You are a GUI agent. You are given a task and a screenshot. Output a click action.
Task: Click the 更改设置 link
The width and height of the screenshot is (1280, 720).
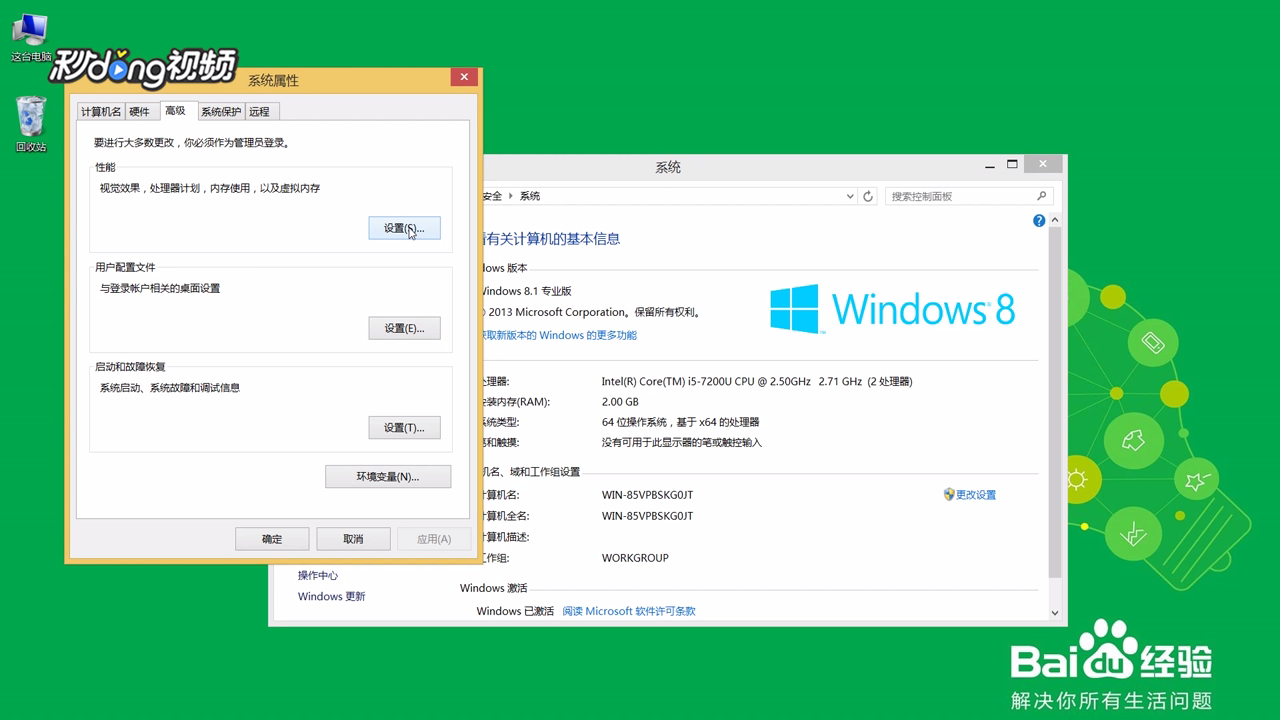point(976,495)
